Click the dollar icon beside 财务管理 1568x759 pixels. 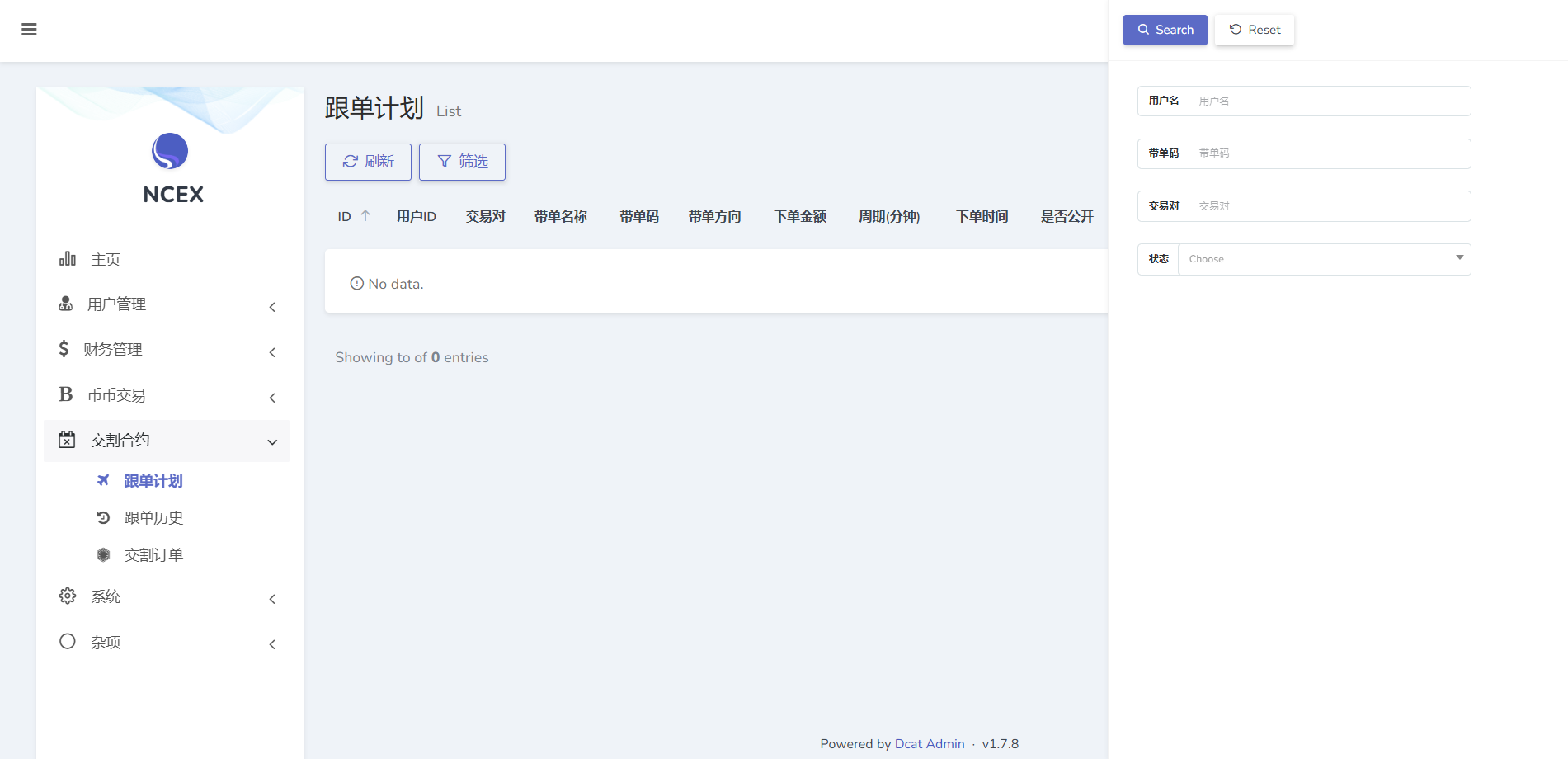point(64,349)
